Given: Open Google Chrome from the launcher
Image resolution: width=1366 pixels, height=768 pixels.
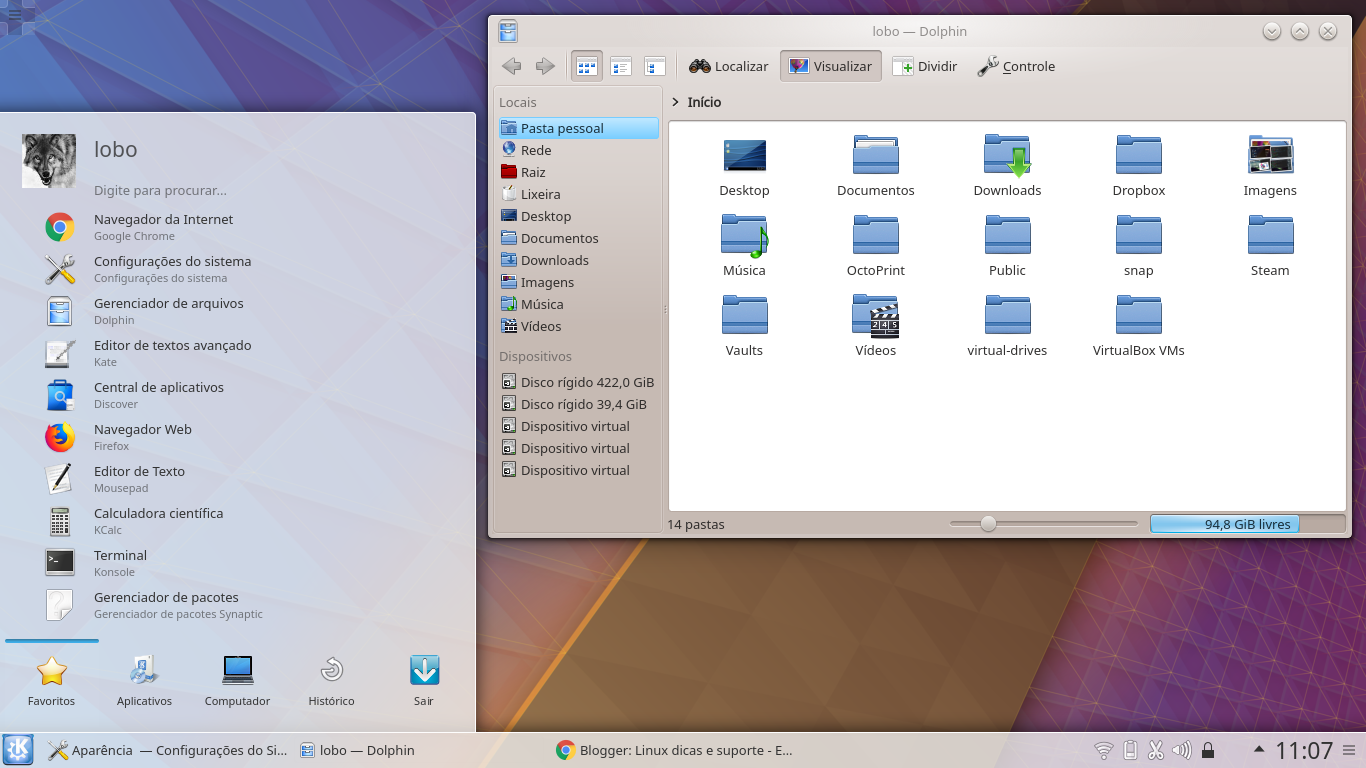Looking at the screenshot, I should (x=162, y=226).
